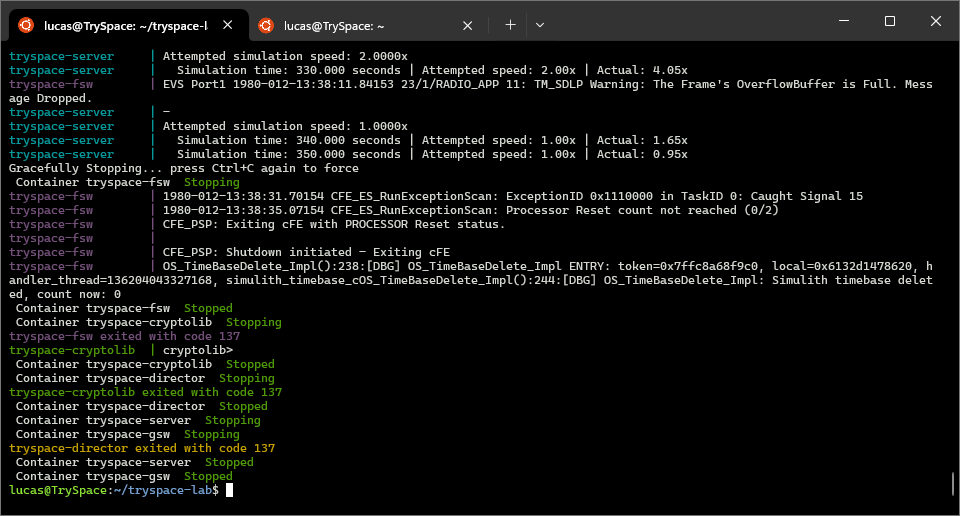
Task: Click 'Container tryspace-cryptolib Stopping' line
Action: [149, 323]
